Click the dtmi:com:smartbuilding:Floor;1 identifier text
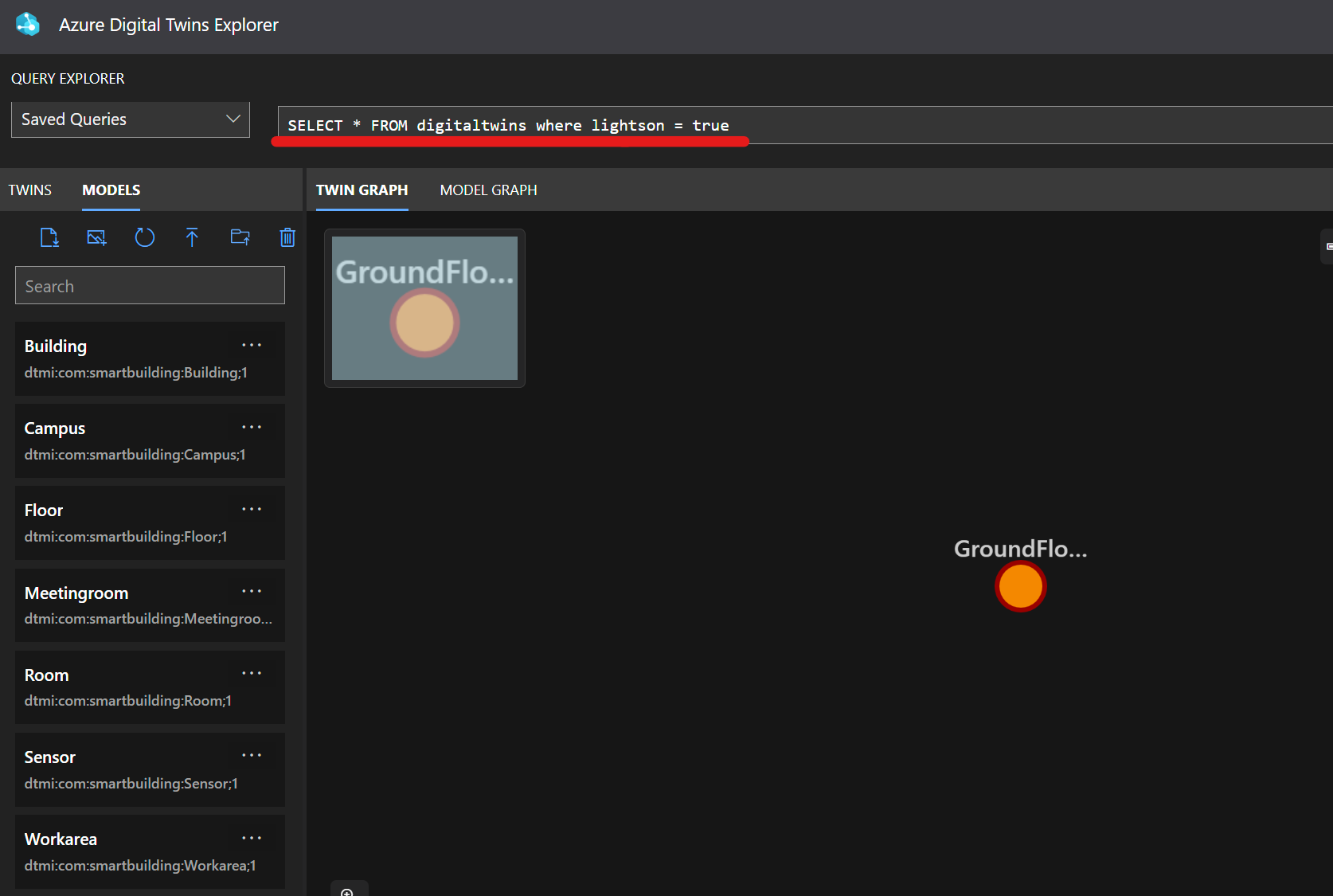Screen dimensions: 1333x896 (x=126, y=537)
